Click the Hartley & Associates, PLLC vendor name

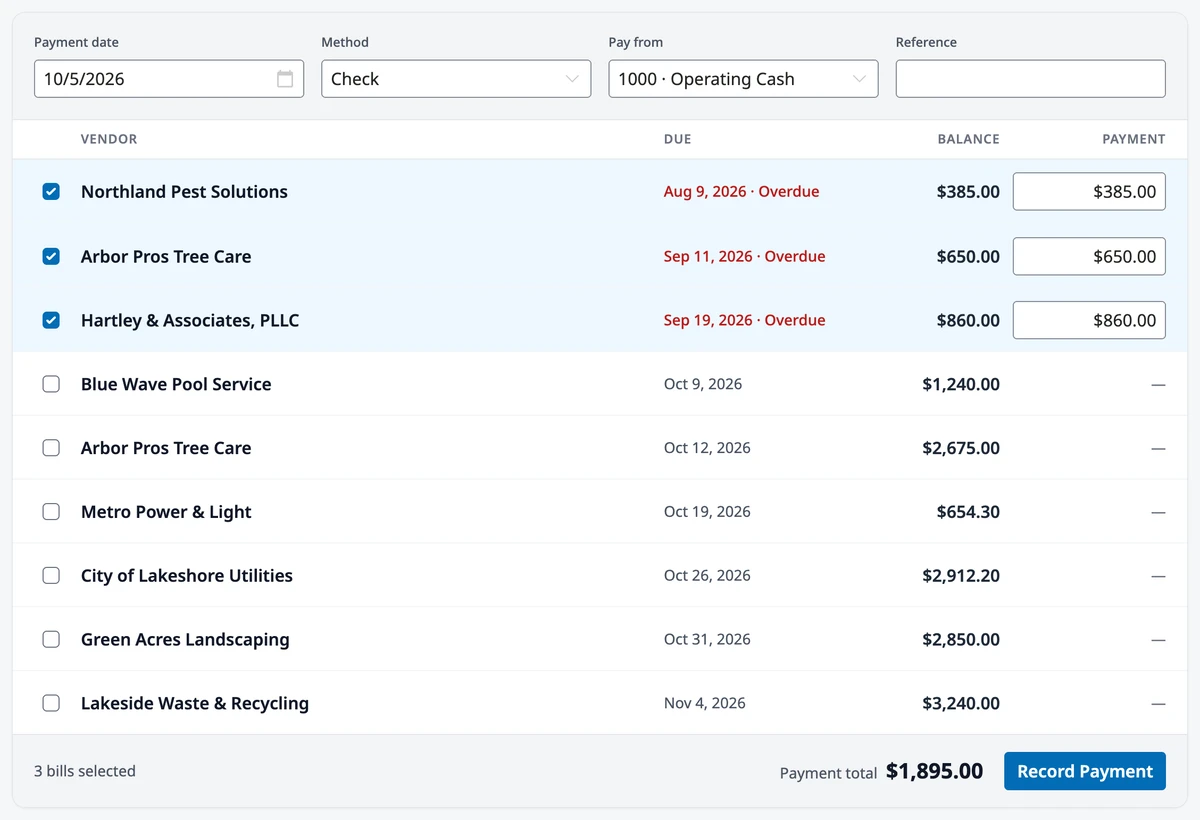(x=190, y=320)
